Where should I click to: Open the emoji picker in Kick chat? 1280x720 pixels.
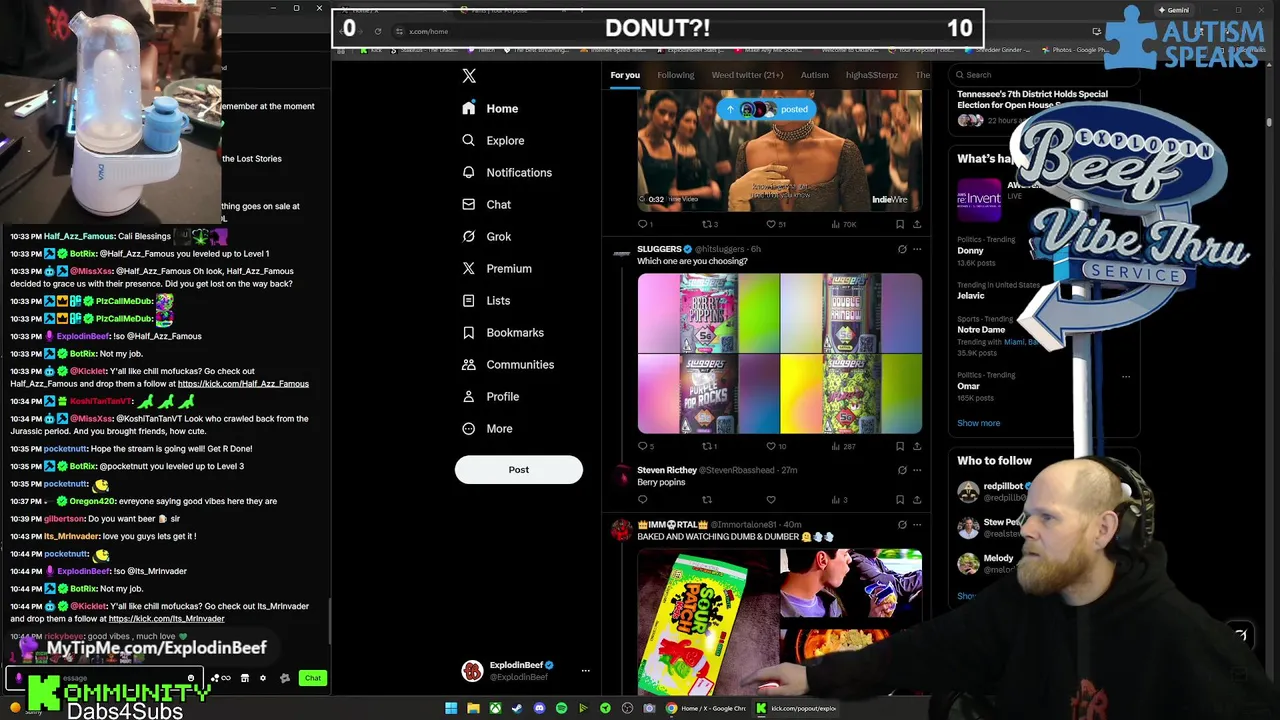point(191,678)
